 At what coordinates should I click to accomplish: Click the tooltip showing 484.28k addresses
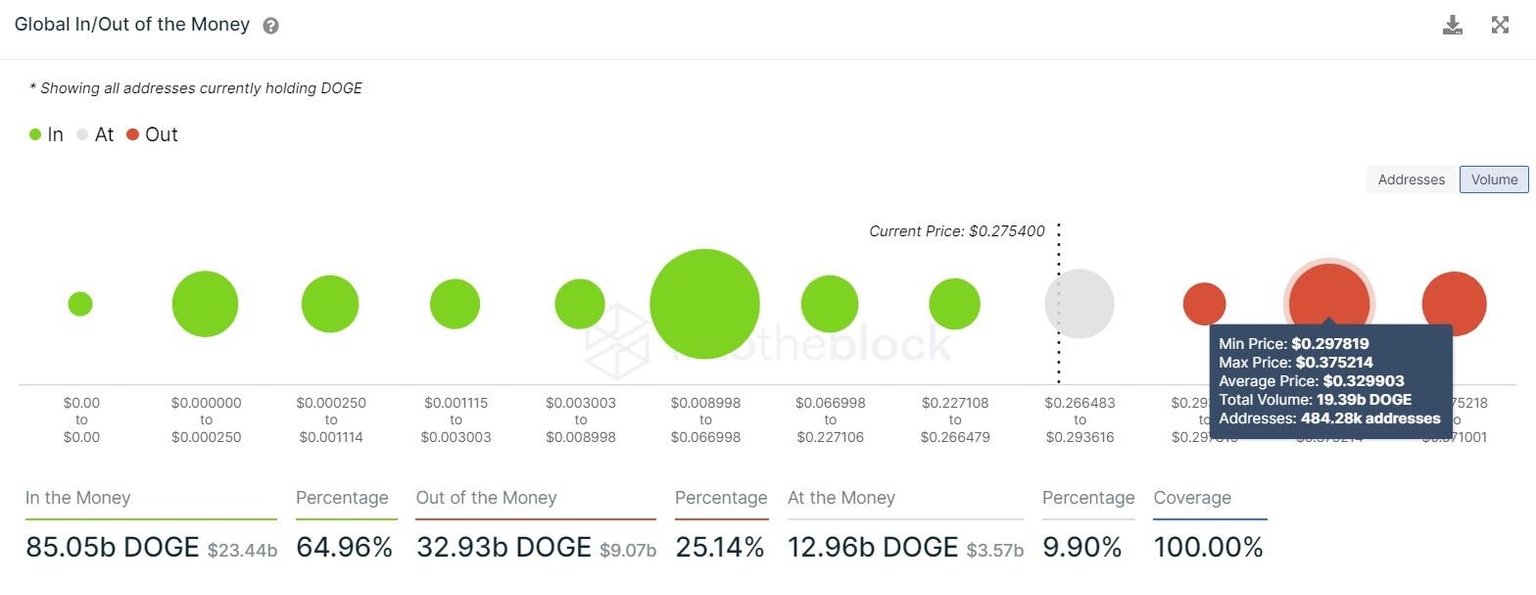(1330, 380)
